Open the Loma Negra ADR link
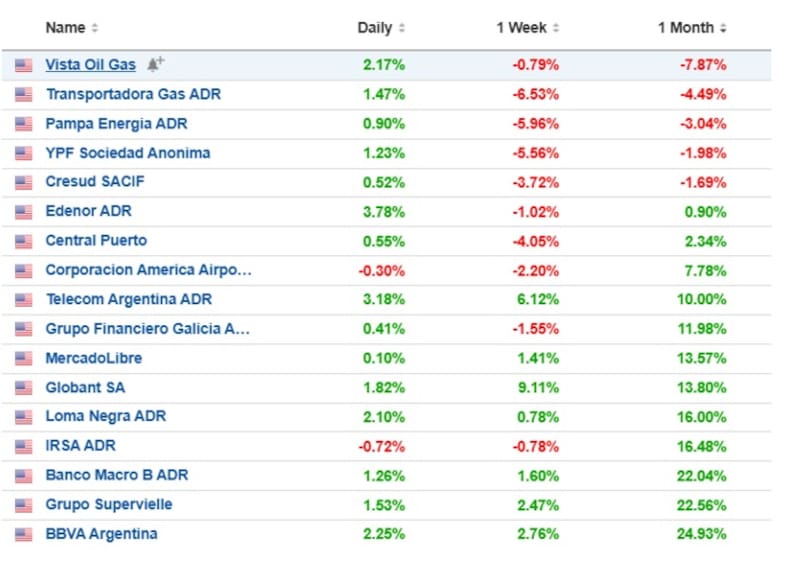 click(x=105, y=417)
